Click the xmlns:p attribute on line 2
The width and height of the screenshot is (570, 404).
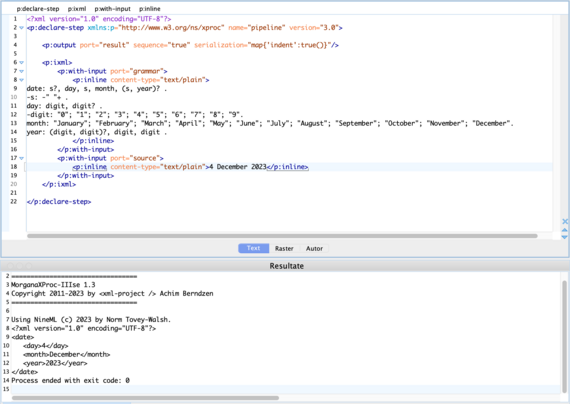click(x=156, y=28)
